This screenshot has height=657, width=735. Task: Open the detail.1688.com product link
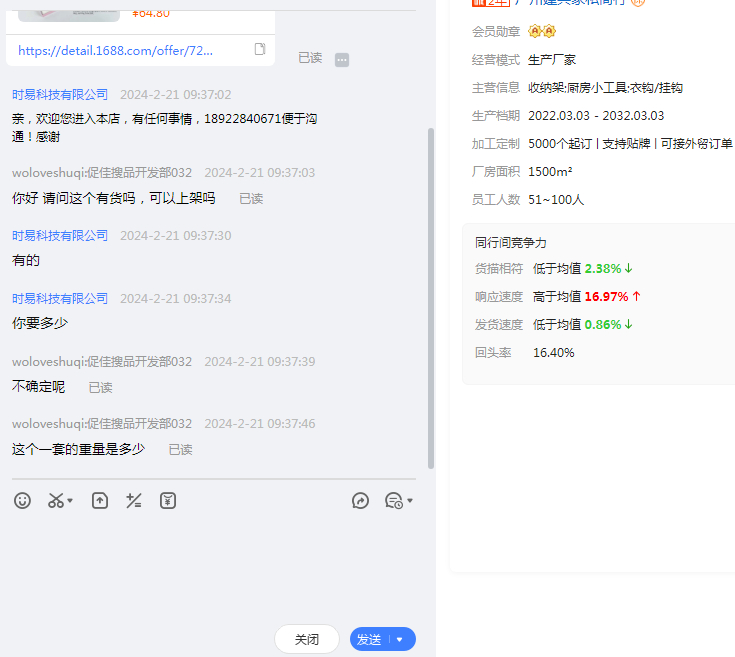tap(115, 50)
